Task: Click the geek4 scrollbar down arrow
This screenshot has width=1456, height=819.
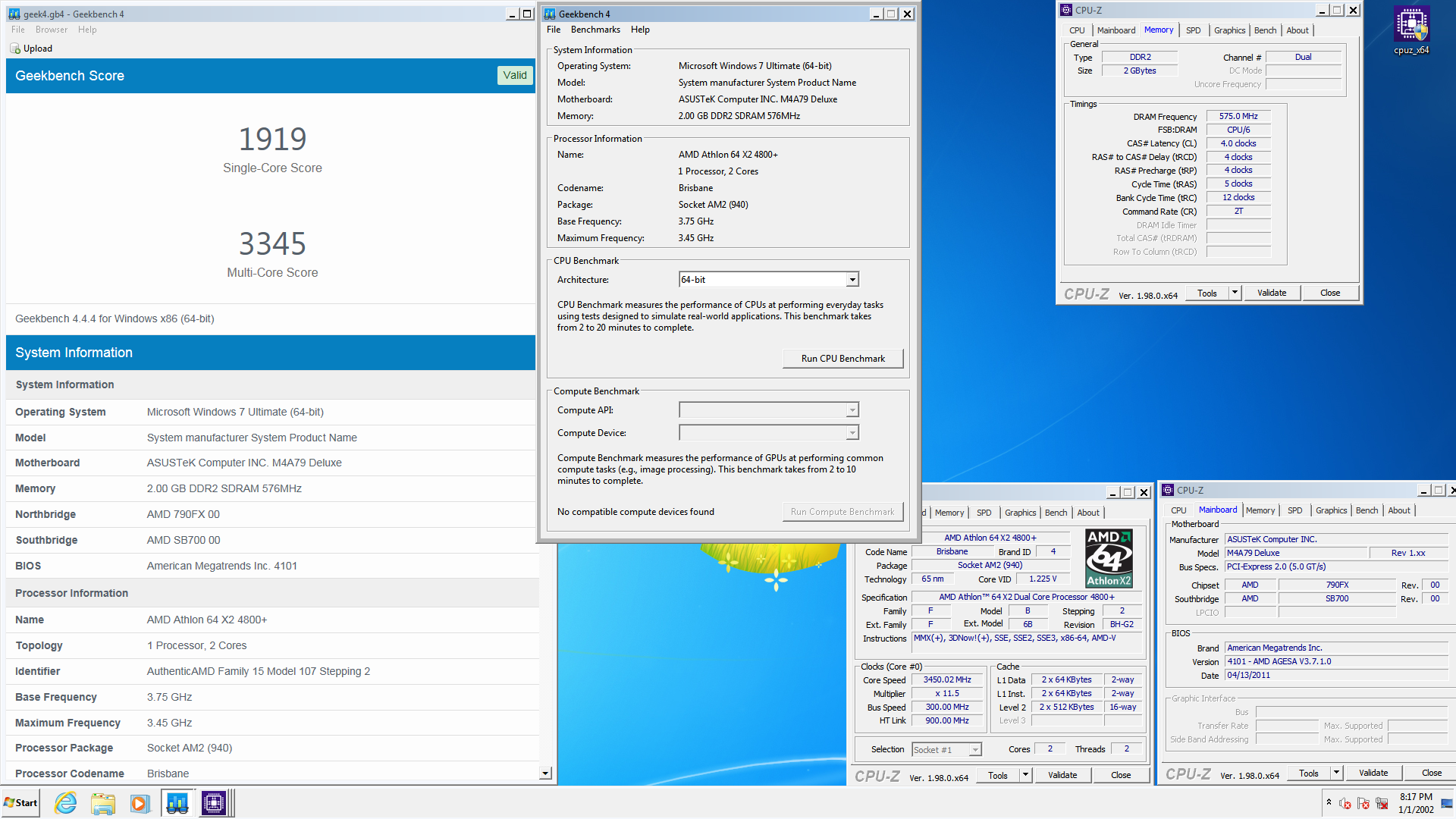Action: pos(545,773)
